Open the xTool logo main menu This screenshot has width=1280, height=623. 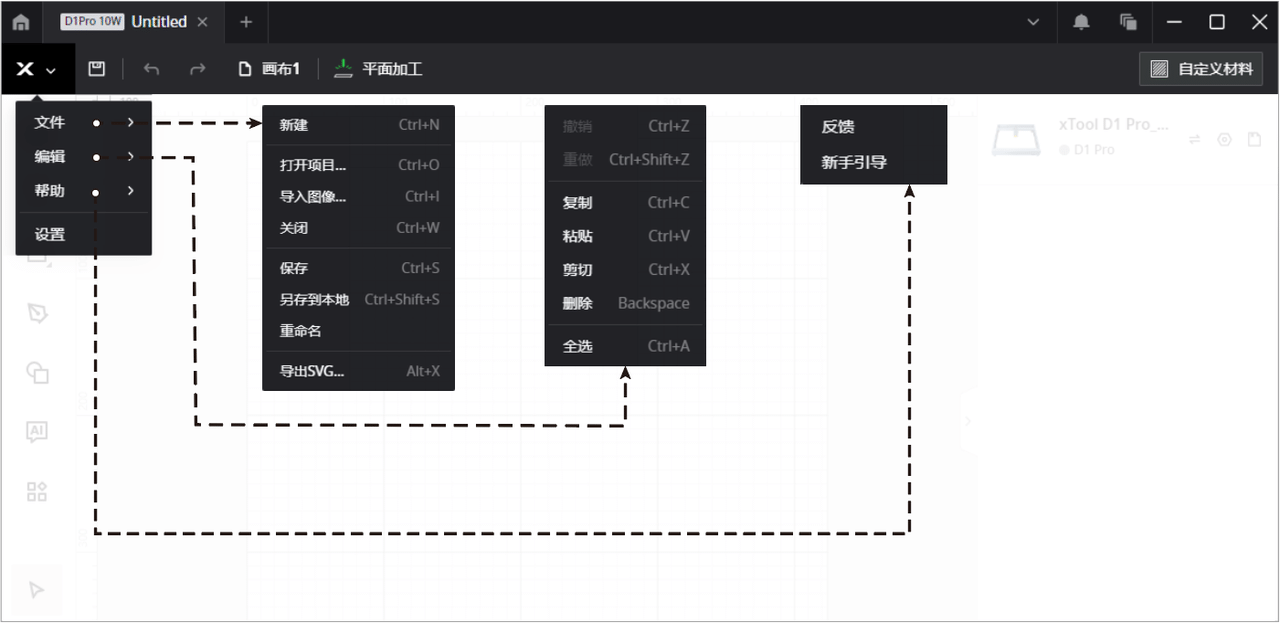[x=36, y=69]
